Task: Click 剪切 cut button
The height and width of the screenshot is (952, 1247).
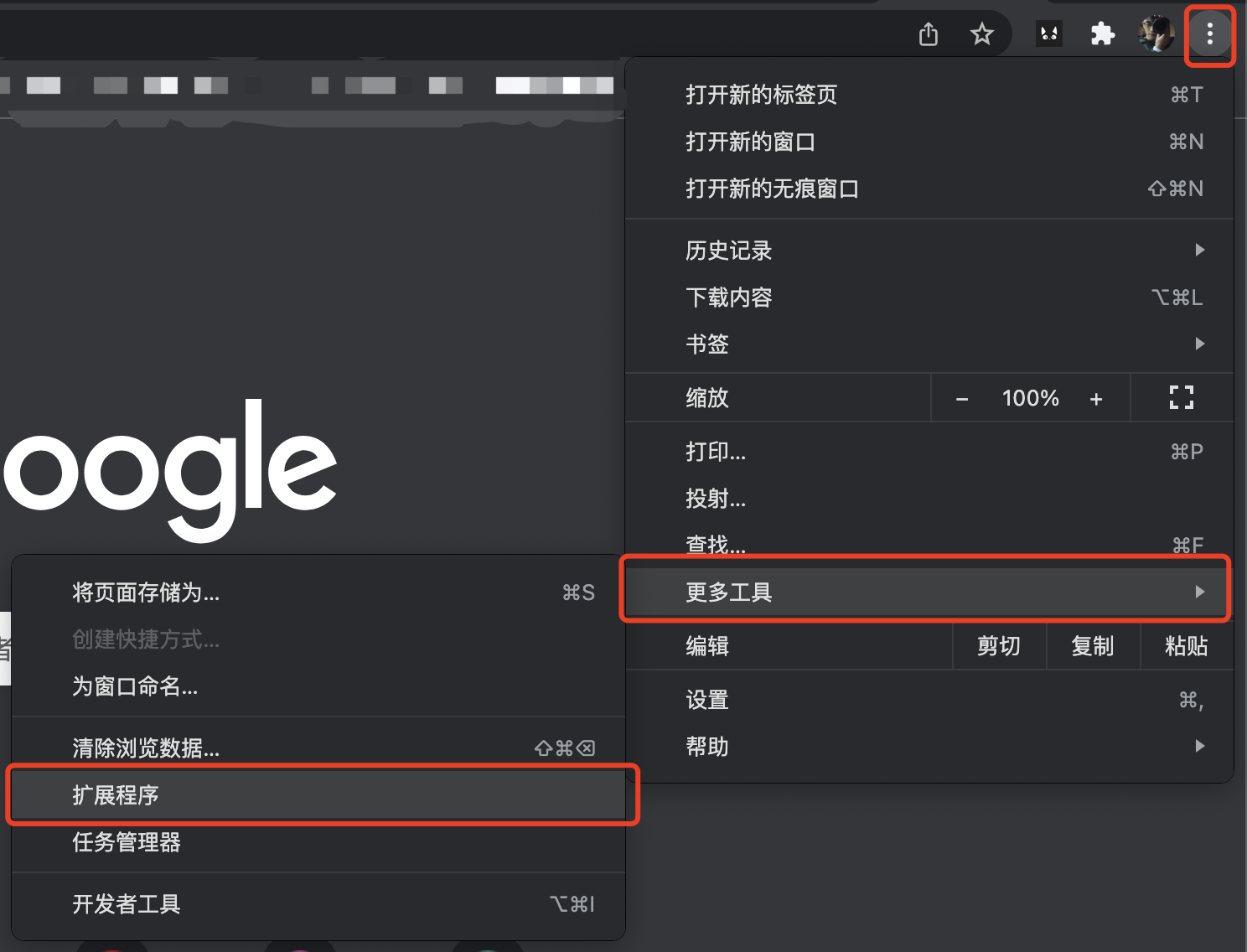Action: 999,646
